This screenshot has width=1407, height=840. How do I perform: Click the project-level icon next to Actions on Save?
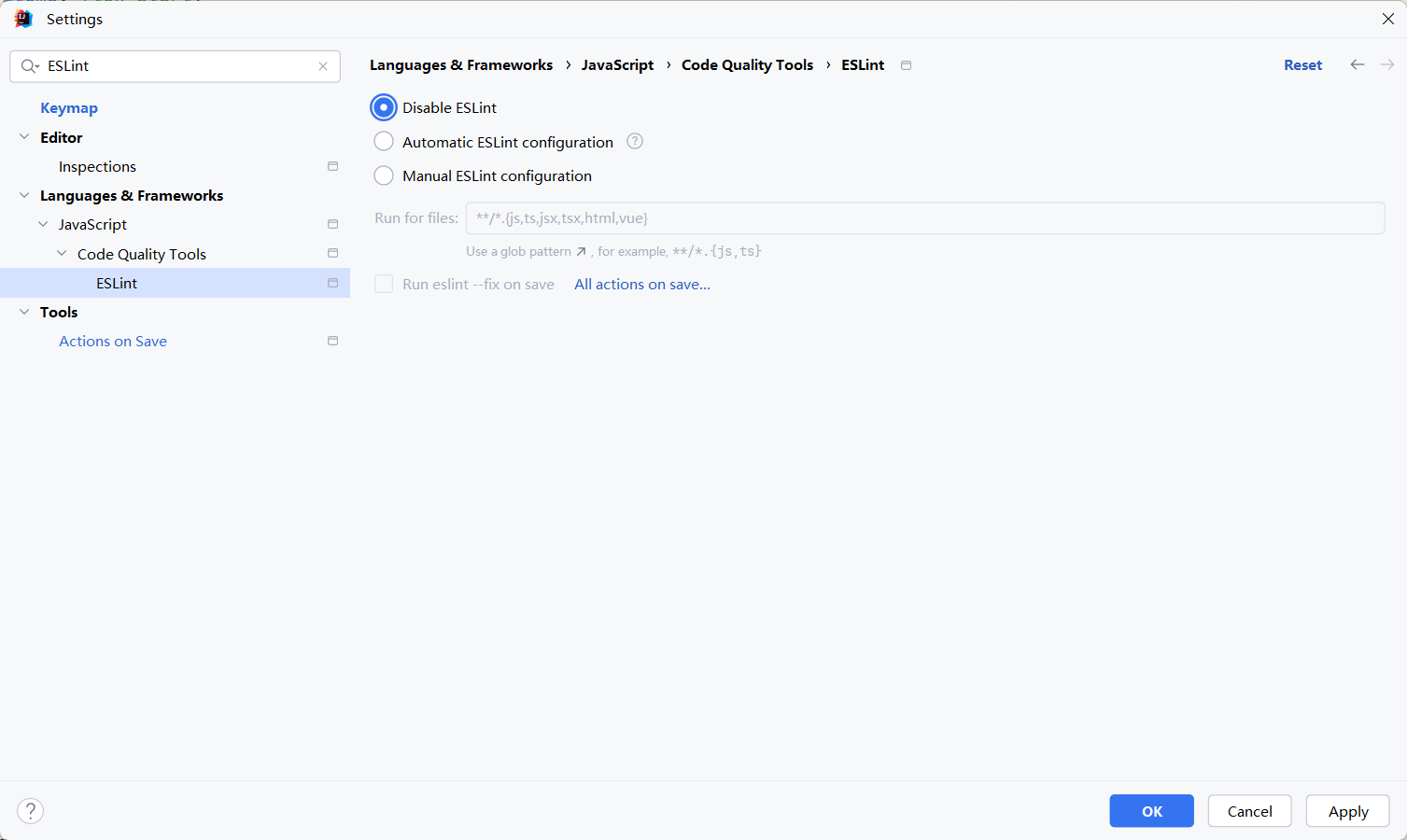point(332,341)
